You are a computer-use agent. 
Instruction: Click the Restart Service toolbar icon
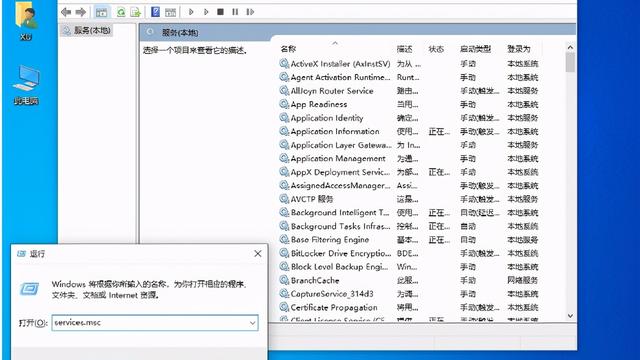250,12
